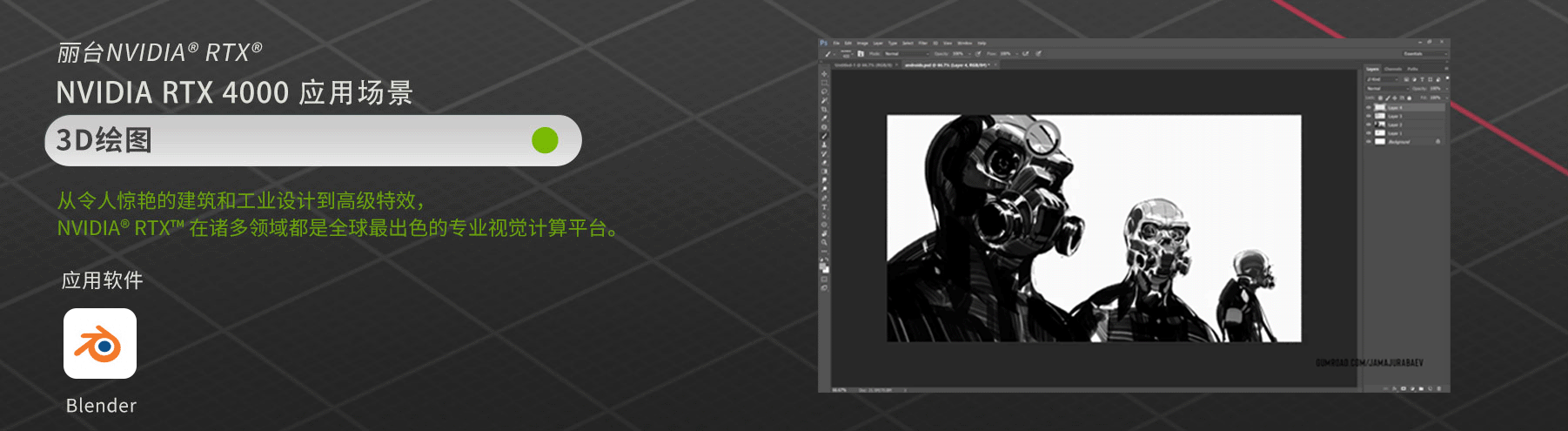The height and width of the screenshot is (431, 1568).
Task: Open the brush Opacity dropdown in options bar
Action: coord(961,54)
